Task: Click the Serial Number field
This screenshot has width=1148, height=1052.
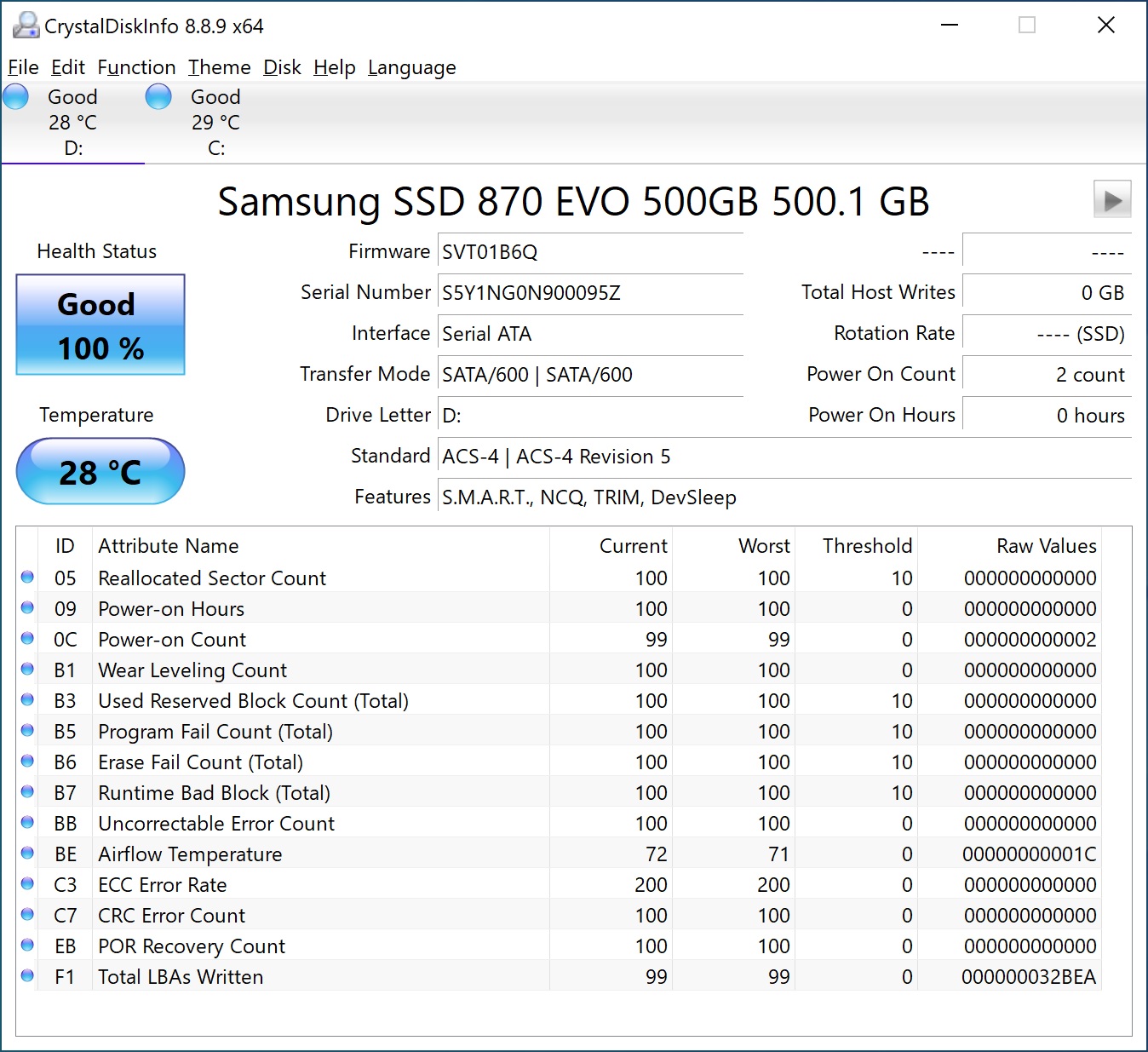Action: tap(590, 293)
